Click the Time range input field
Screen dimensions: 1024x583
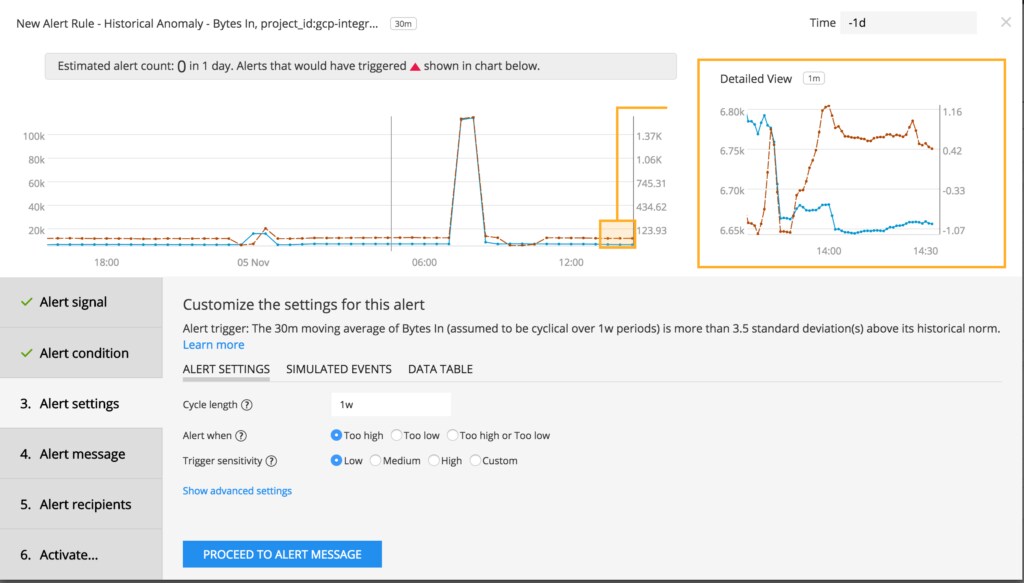pos(908,23)
